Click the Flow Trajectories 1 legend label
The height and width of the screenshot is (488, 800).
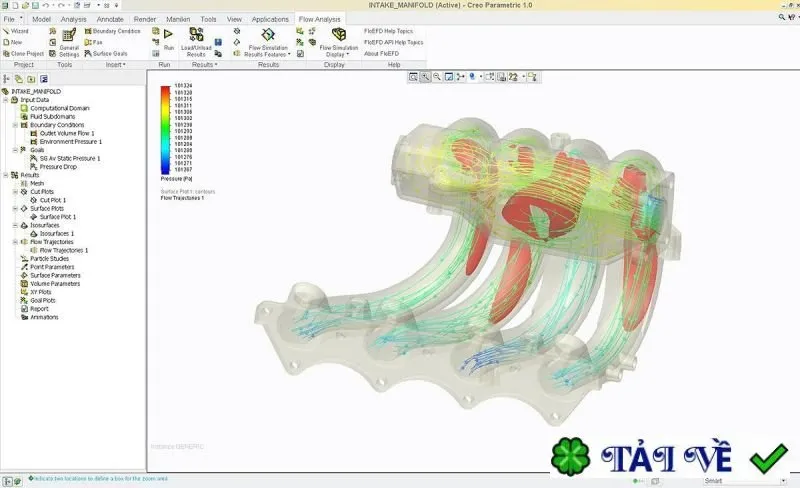click(182, 198)
